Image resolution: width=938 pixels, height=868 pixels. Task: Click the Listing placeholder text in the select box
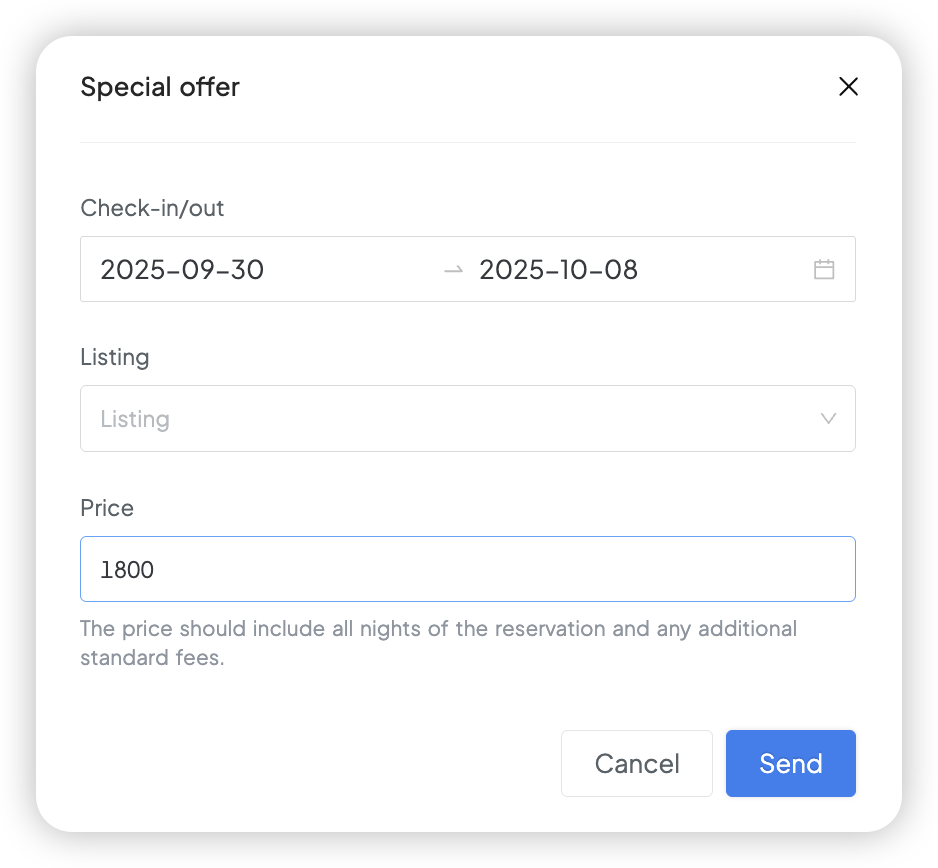[x=135, y=419]
